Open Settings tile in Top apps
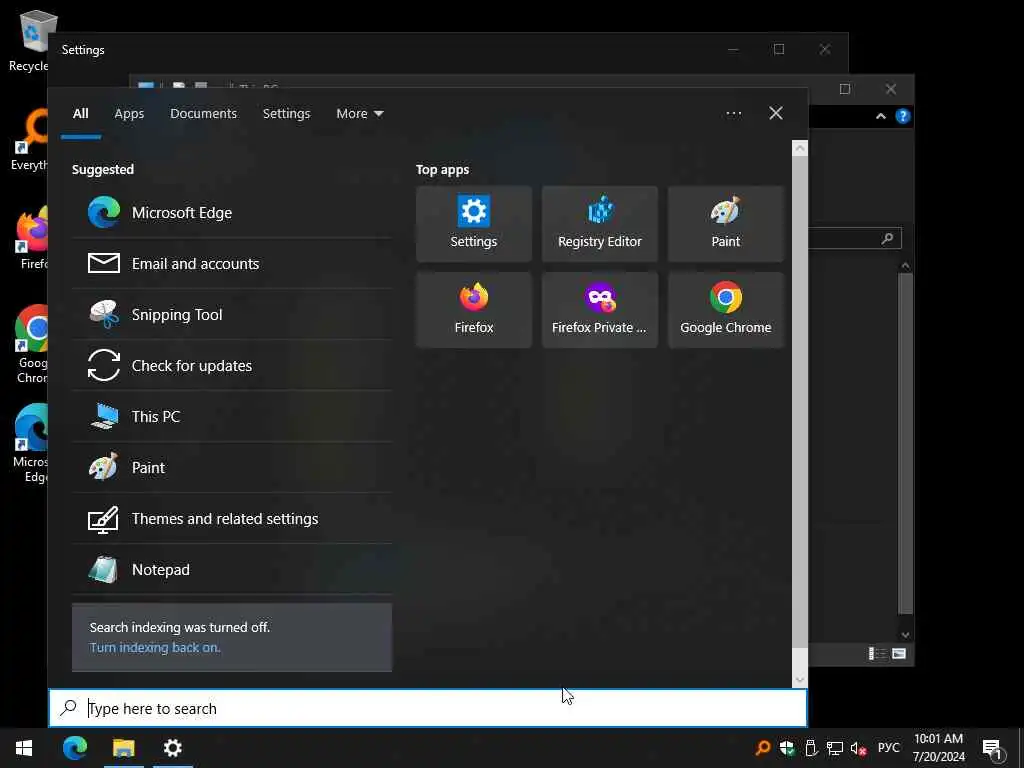 (473, 224)
